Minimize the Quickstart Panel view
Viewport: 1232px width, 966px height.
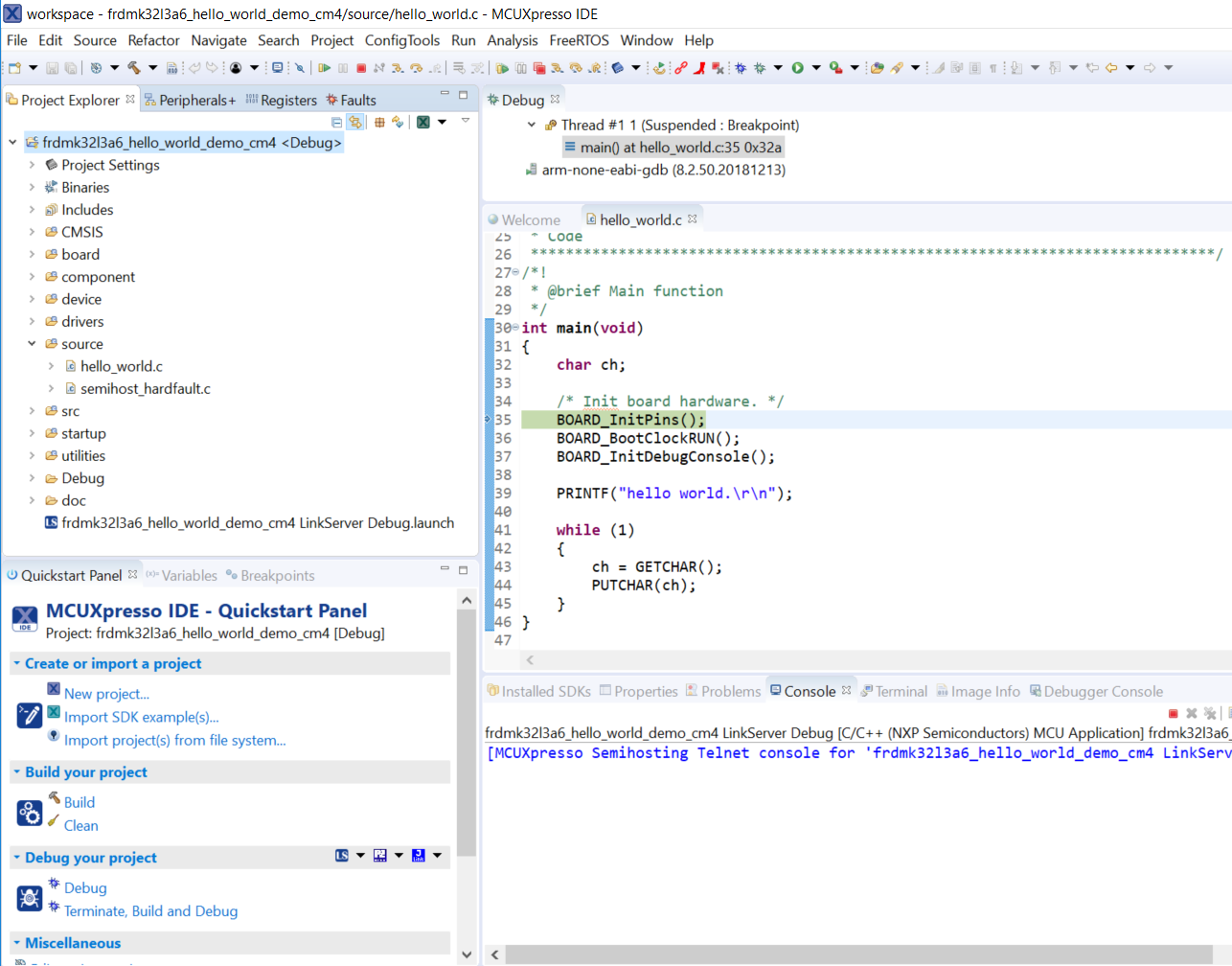click(445, 569)
